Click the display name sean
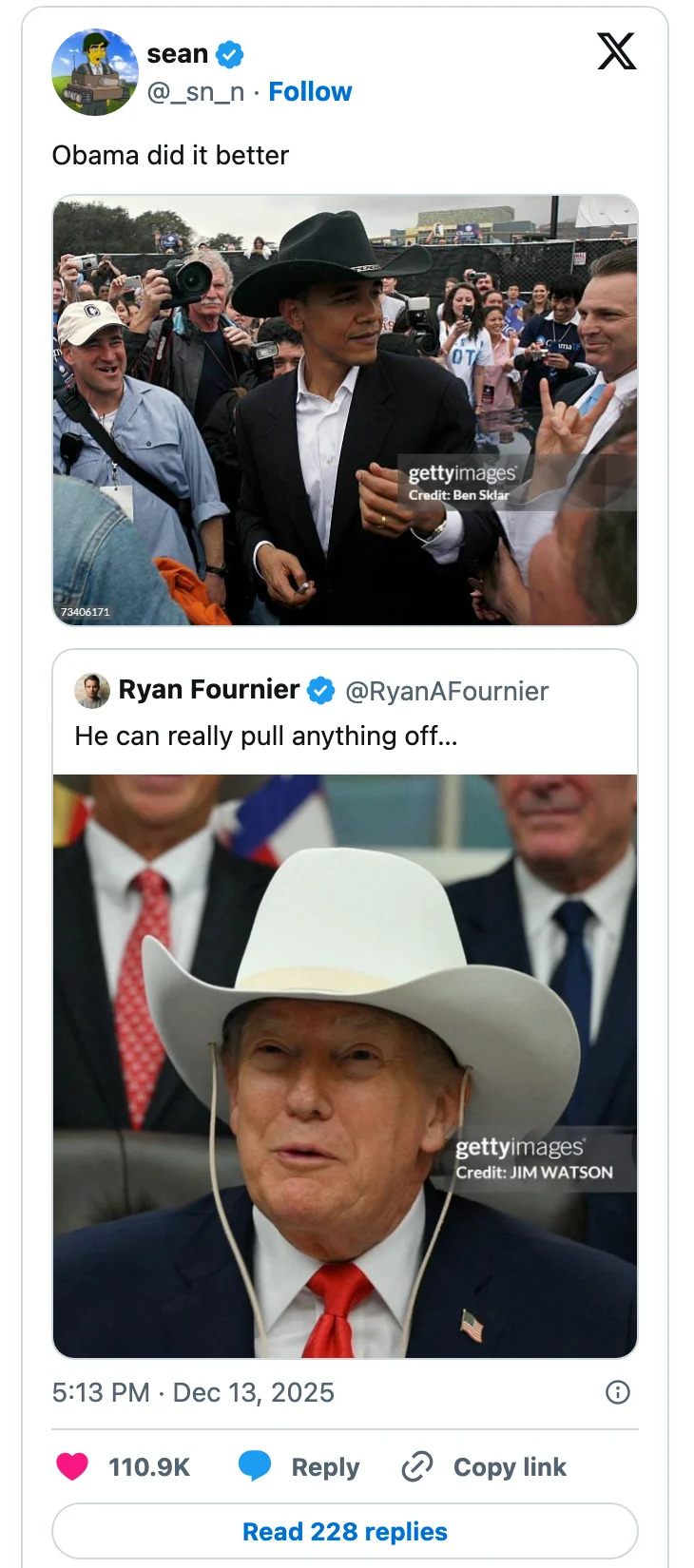The width and height of the screenshot is (694, 1568). point(177,54)
